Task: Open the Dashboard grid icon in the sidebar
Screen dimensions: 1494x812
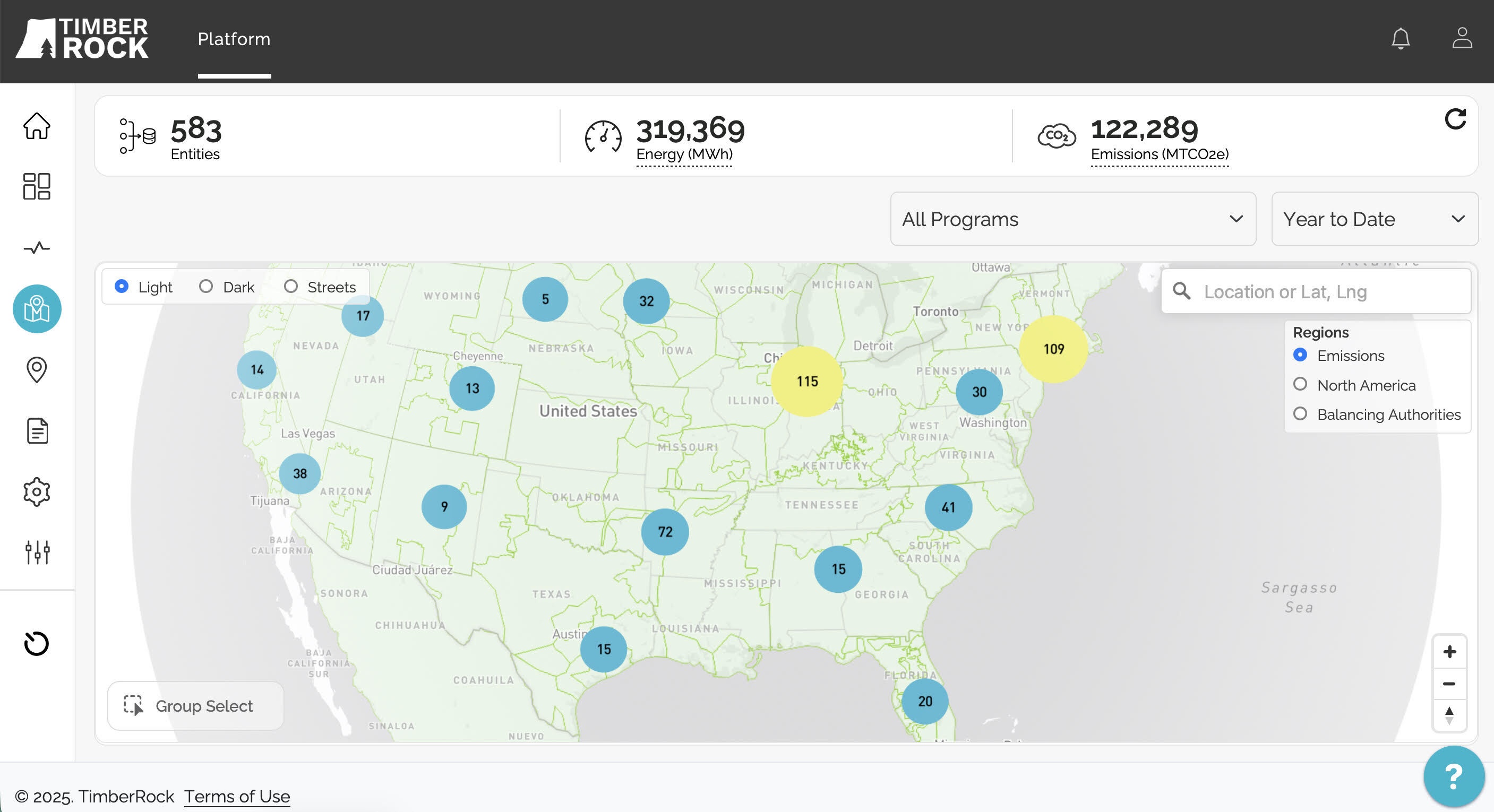Action: pos(37,187)
